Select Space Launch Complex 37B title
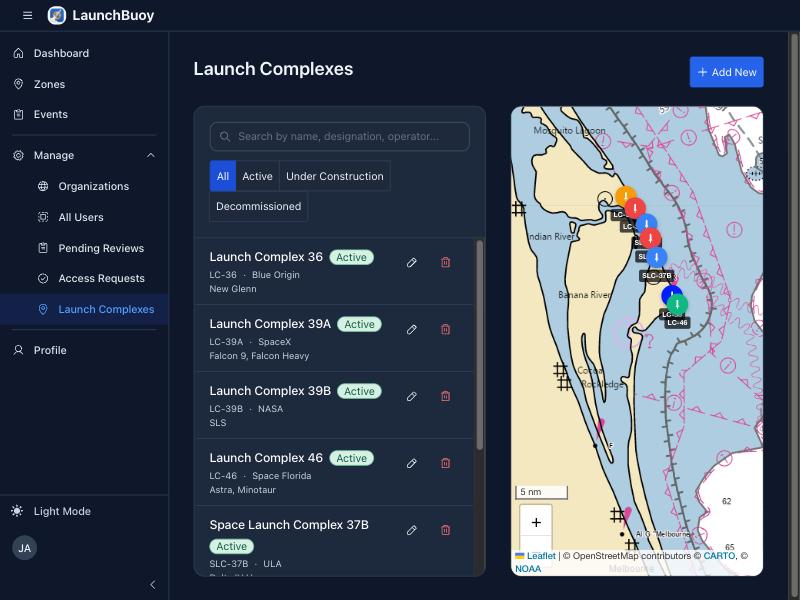 (x=289, y=524)
